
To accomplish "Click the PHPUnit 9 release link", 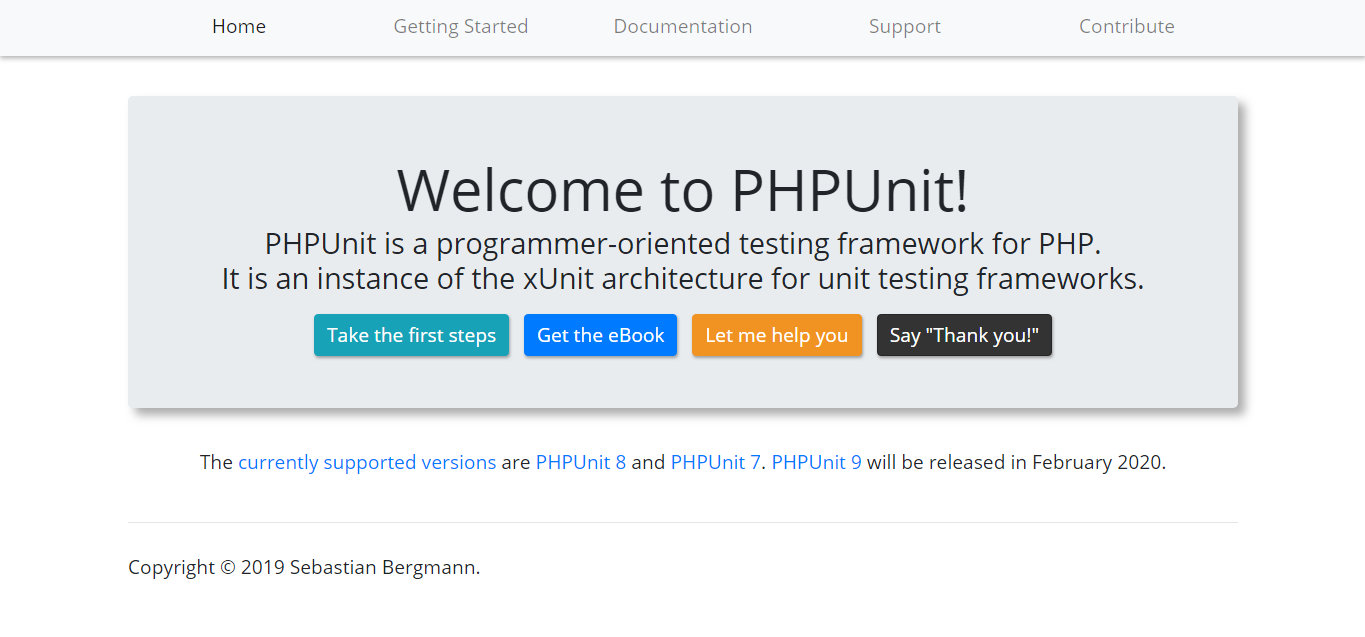I will click(x=816, y=462).
